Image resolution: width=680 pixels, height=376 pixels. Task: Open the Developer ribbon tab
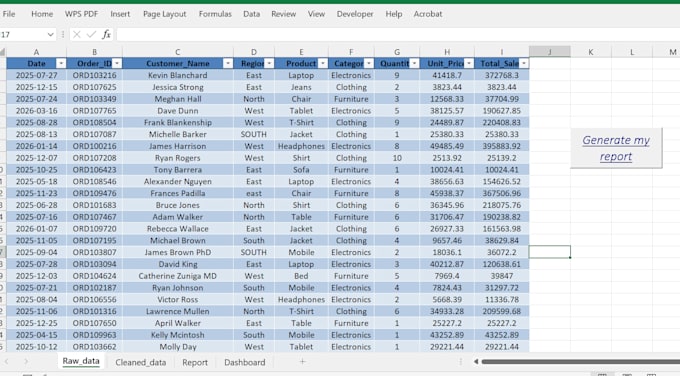[355, 14]
